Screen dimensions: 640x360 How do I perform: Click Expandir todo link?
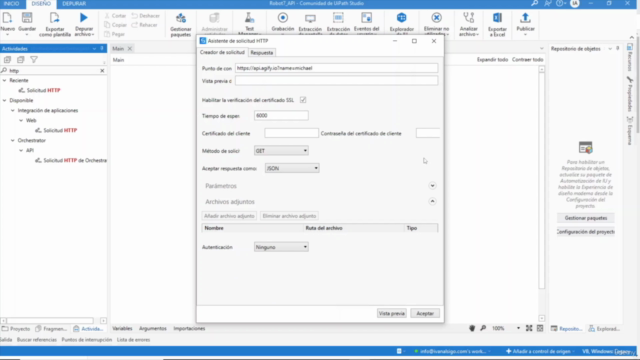point(492,60)
